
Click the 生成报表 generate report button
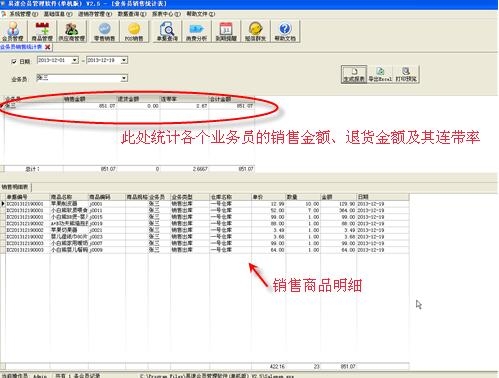354,74
